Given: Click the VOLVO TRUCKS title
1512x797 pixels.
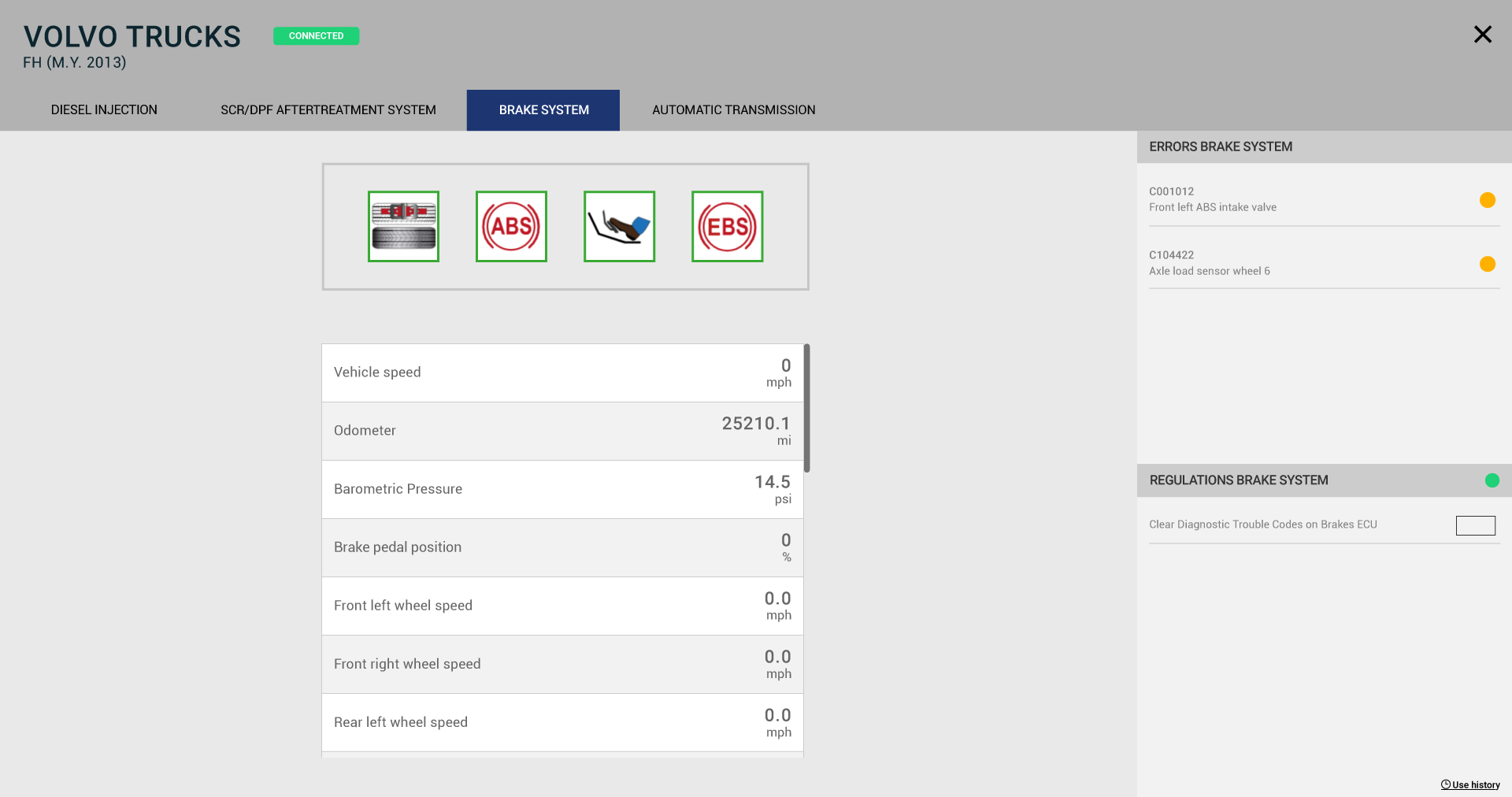Looking at the screenshot, I should coord(132,37).
